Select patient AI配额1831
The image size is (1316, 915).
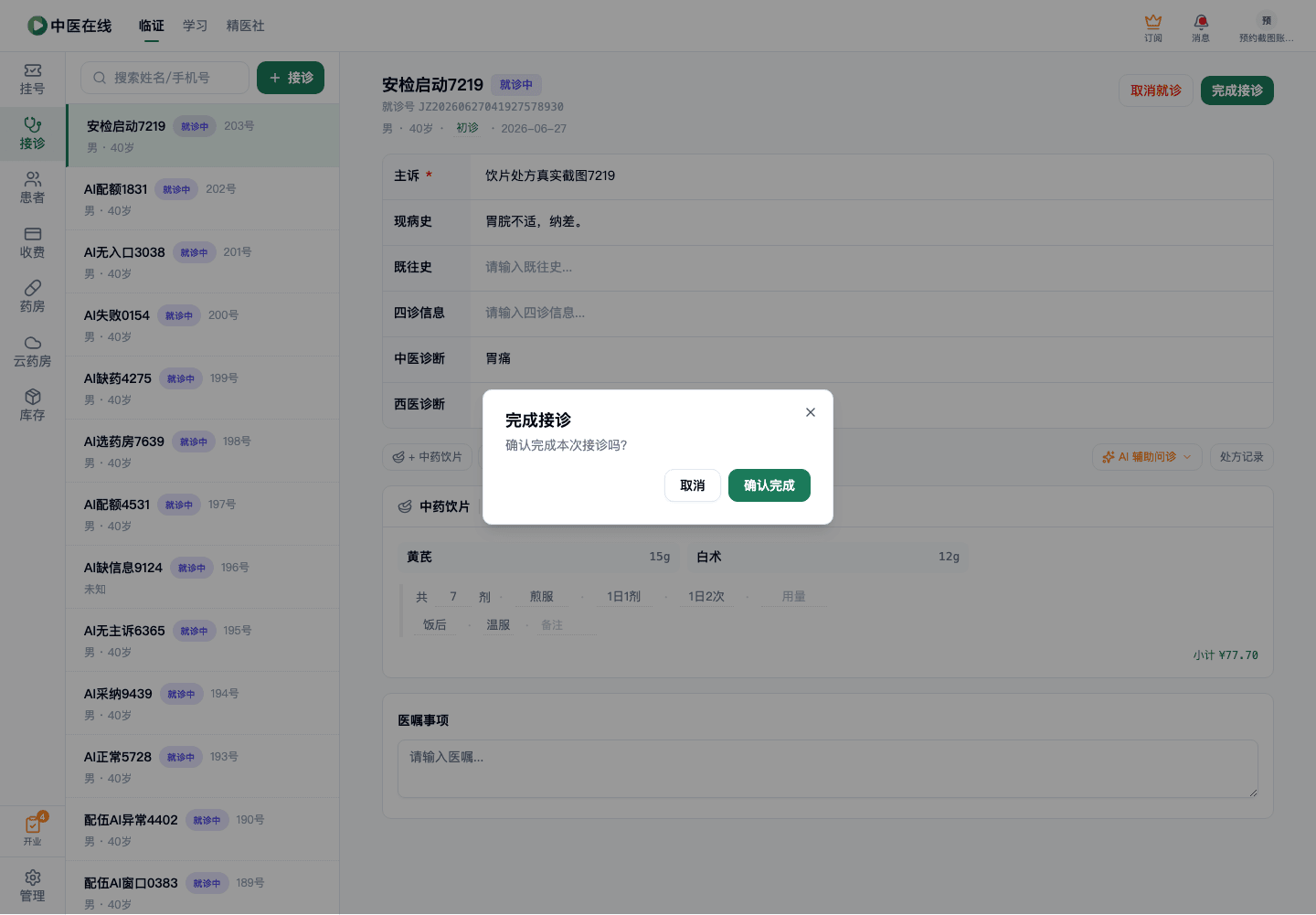(203, 198)
